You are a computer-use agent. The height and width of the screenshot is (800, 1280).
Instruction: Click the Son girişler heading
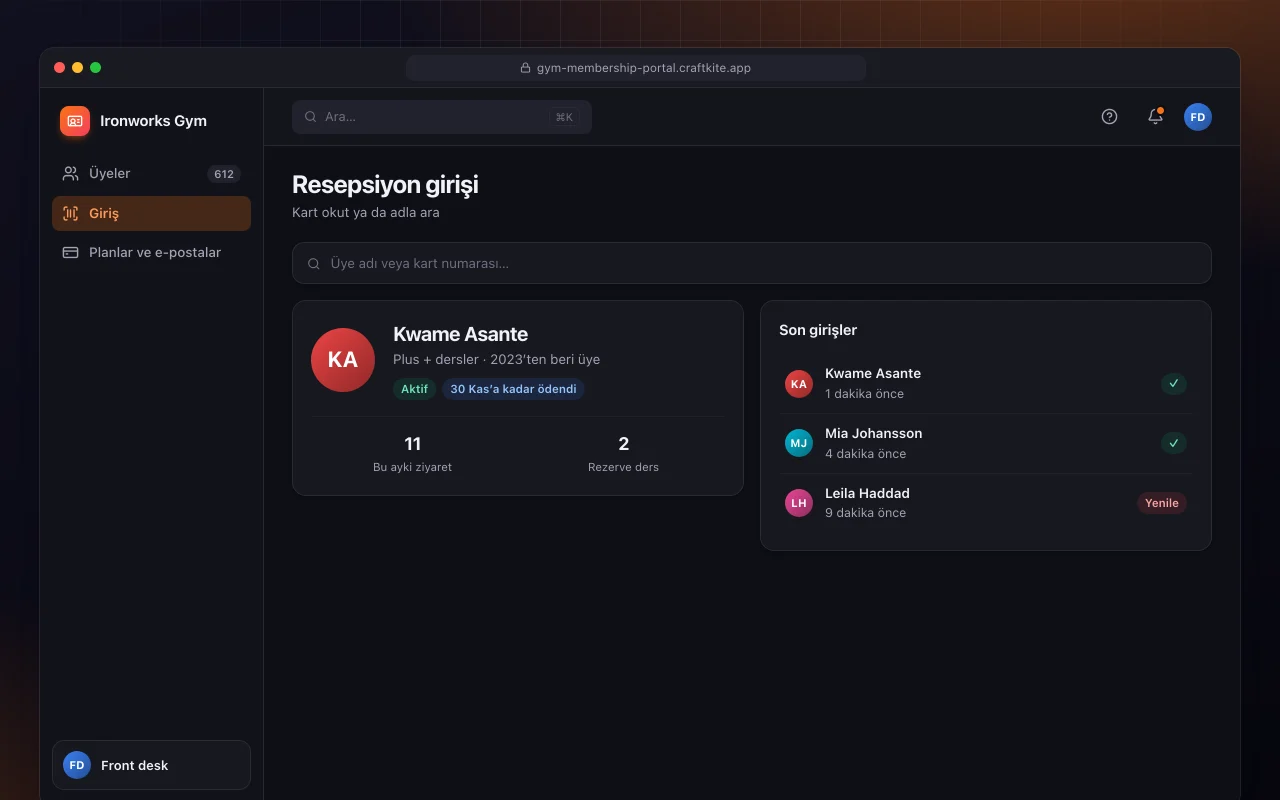coord(818,330)
